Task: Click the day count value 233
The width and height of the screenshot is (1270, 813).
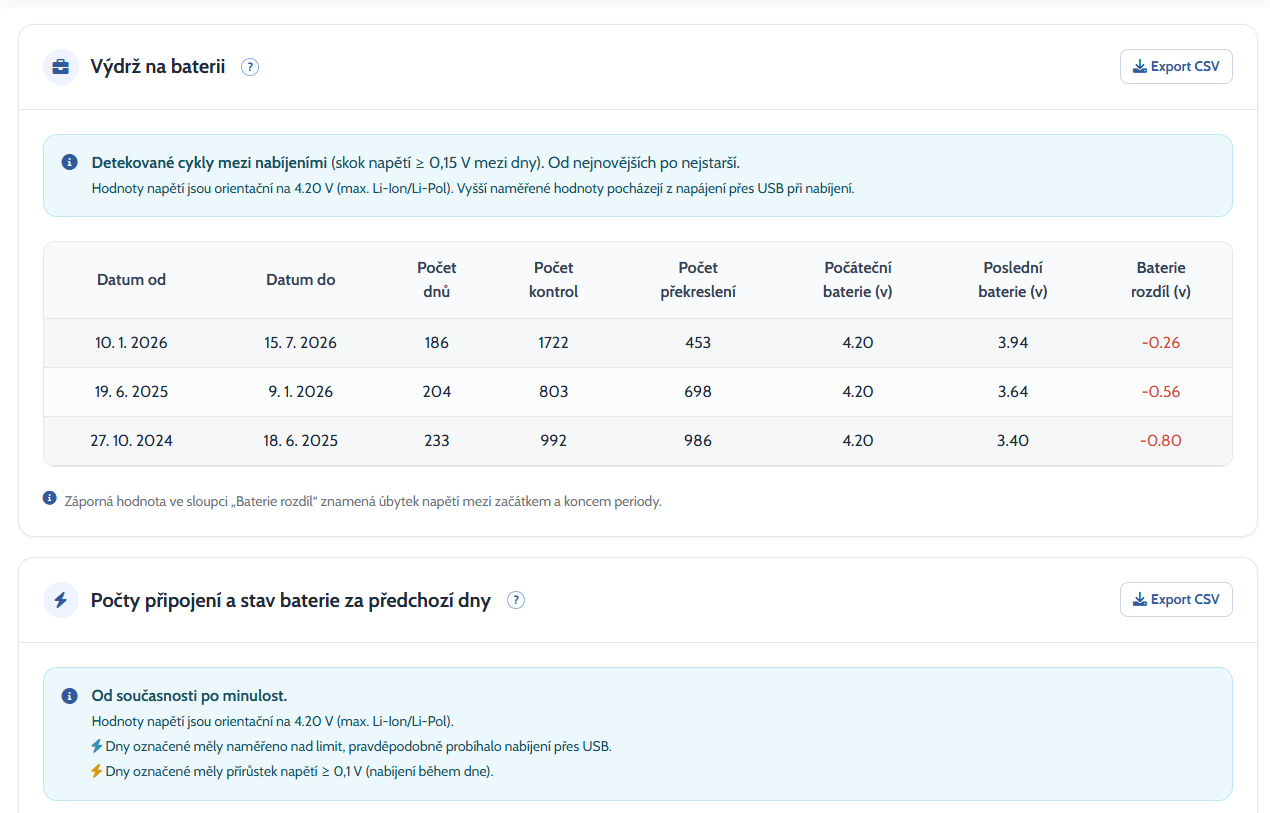Action: [437, 441]
